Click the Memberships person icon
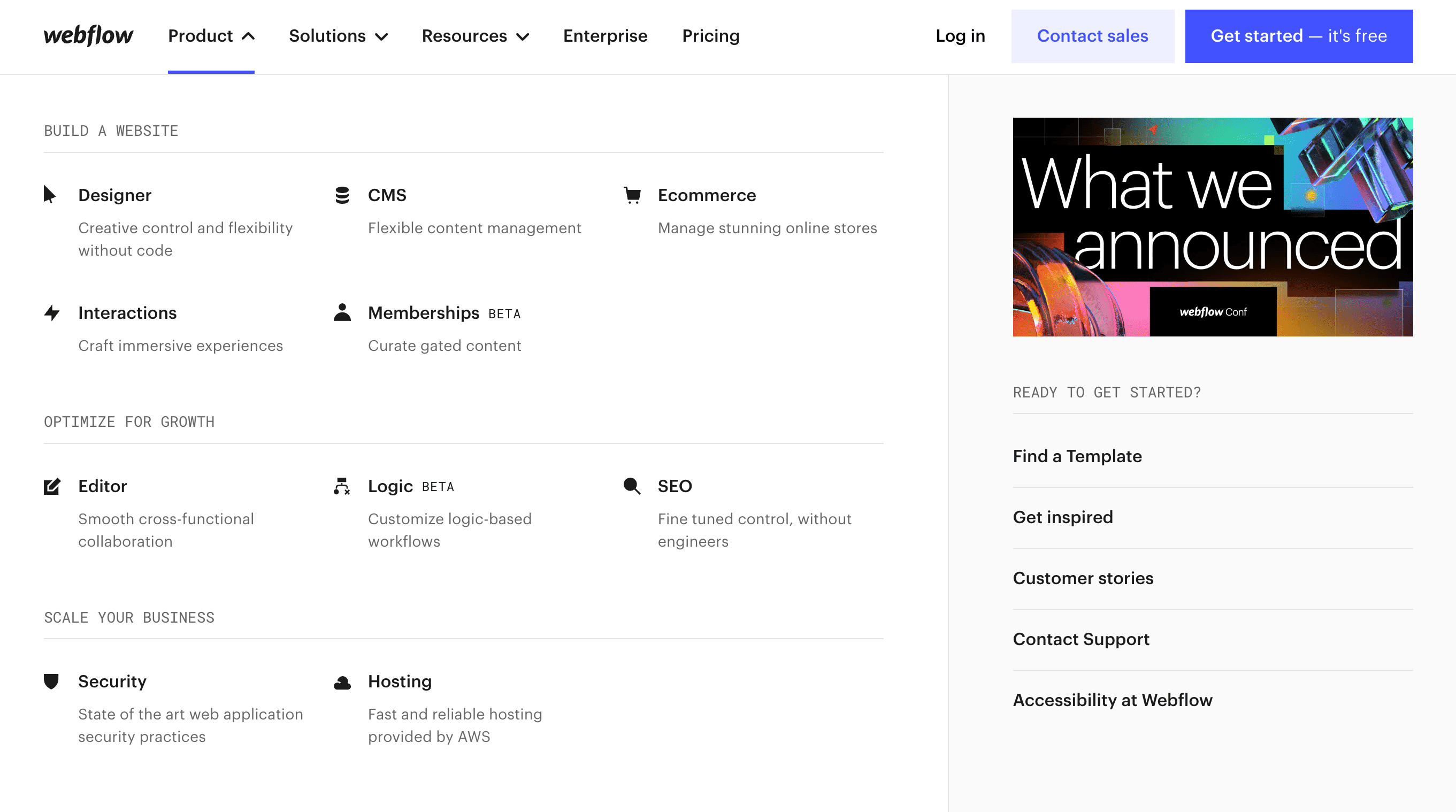The height and width of the screenshot is (812, 1456). [x=342, y=312]
